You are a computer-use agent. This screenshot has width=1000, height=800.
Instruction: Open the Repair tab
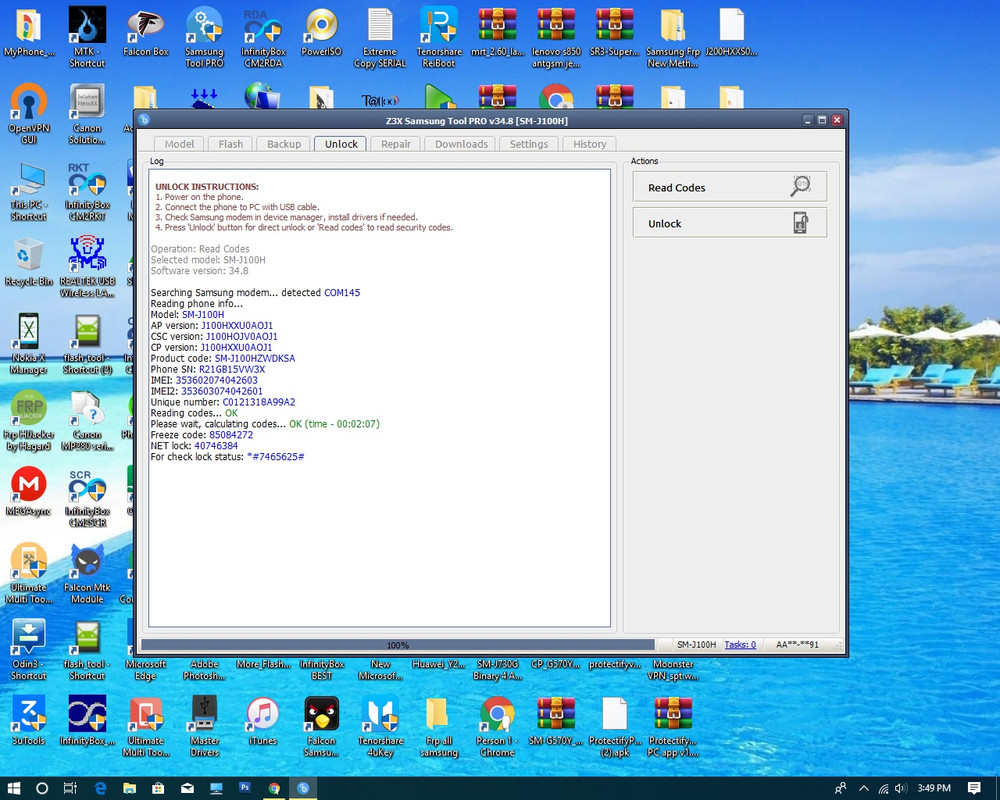(395, 144)
